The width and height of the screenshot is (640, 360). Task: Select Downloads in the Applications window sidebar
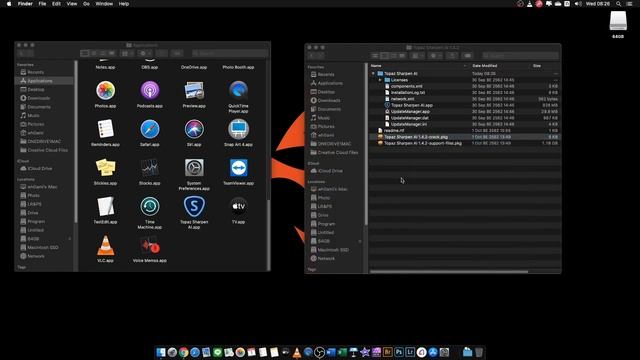pos(39,98)
